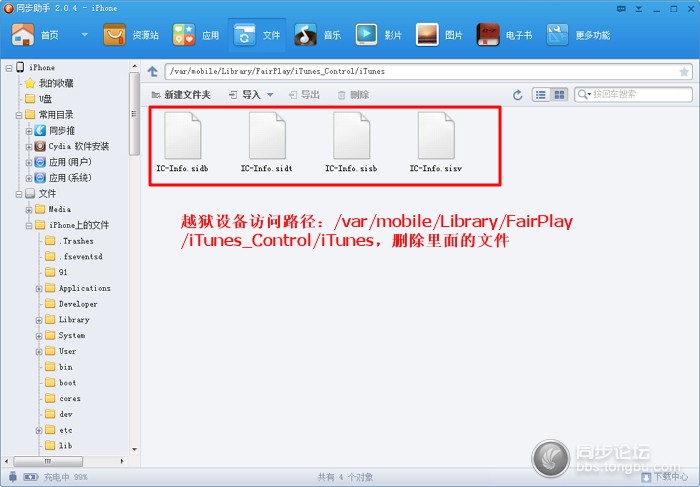Open the 更多功能 tools icon

pos(557,35)
